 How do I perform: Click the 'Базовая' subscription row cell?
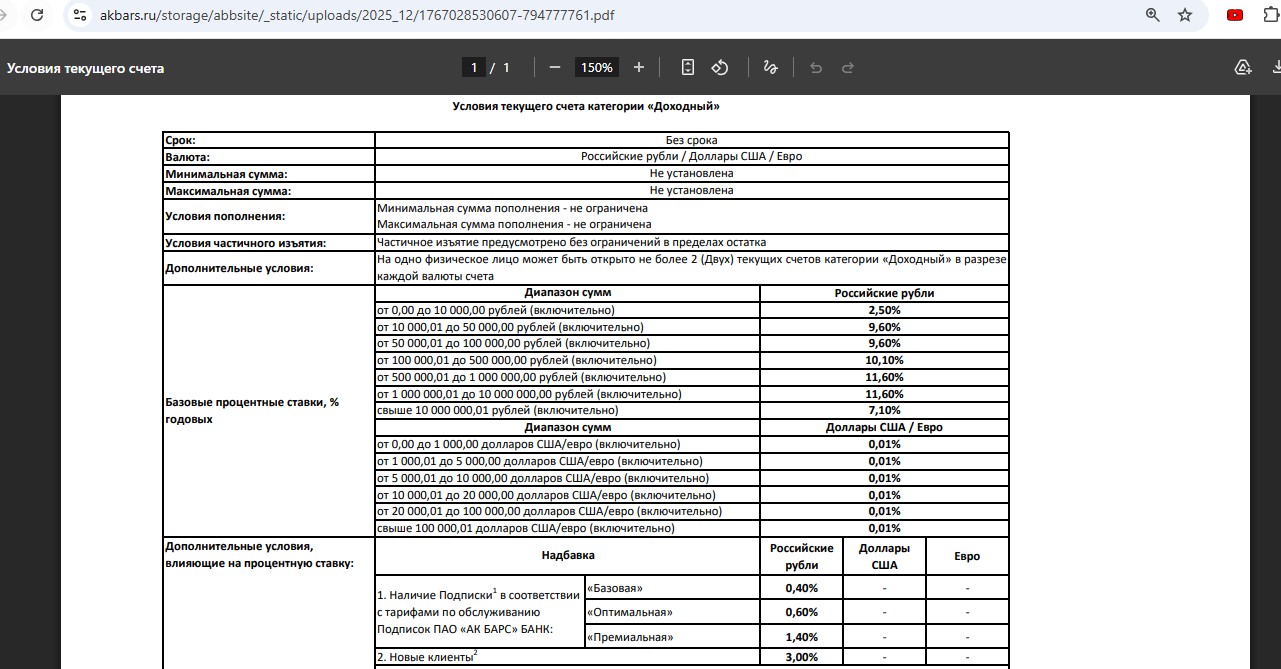click(671, 588)
